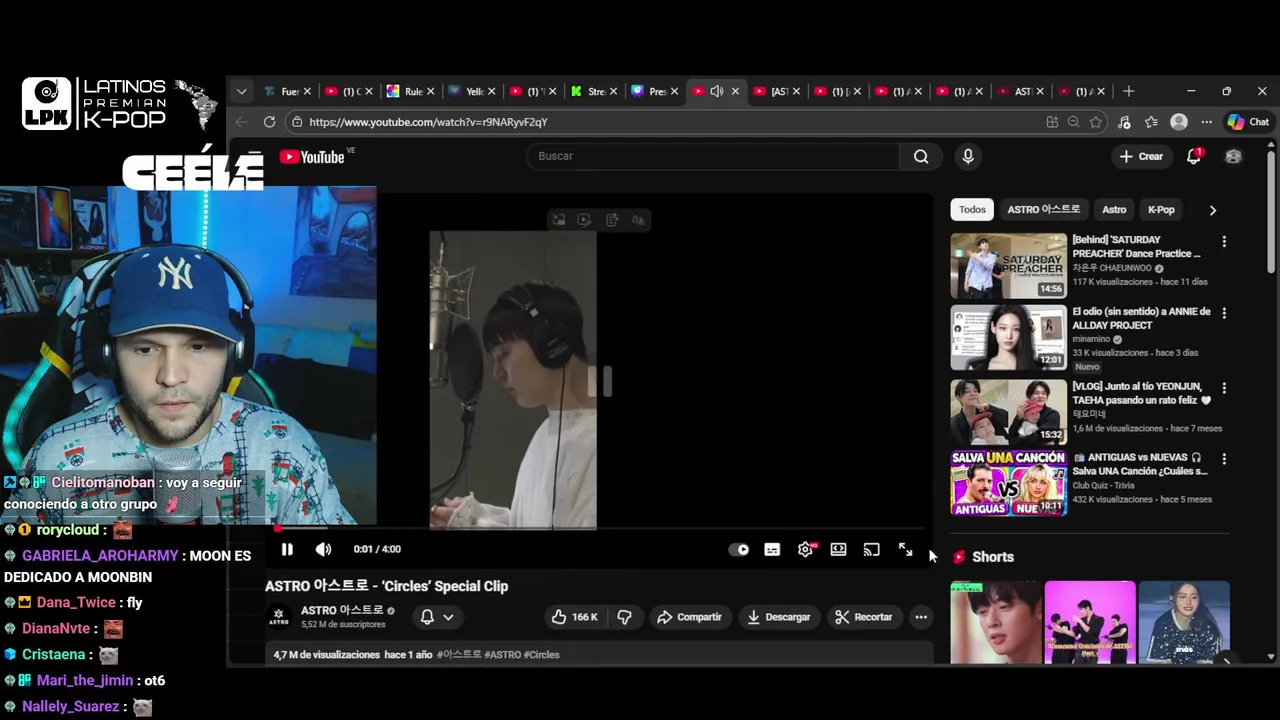The image size is (1280, 720).
Task: Open the ANNIE de ALLDAY PROJECT video thumbnail
Action: pyautogui.click(x=1008, y=338)
